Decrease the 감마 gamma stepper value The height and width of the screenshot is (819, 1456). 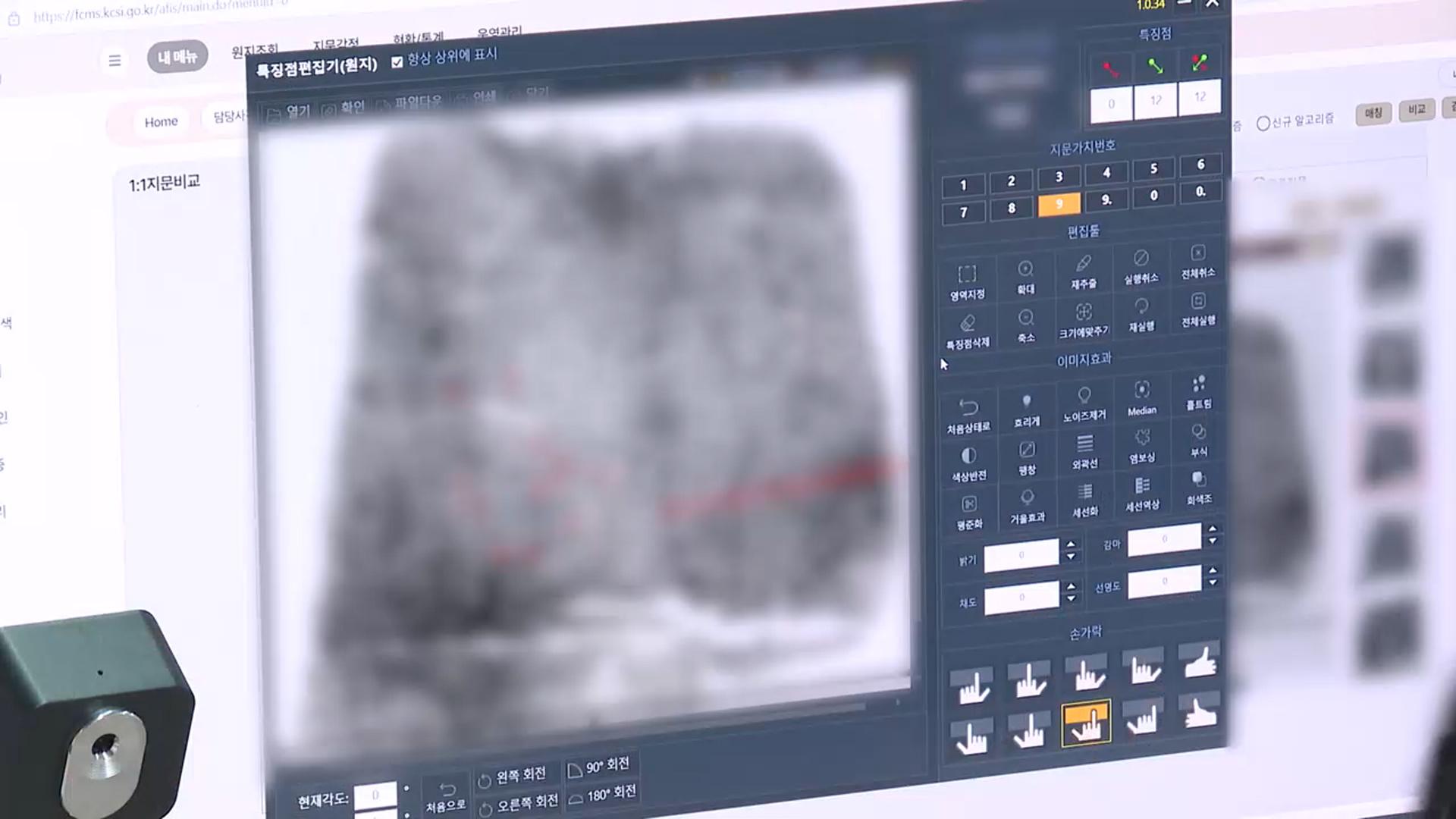[1213, 541]
